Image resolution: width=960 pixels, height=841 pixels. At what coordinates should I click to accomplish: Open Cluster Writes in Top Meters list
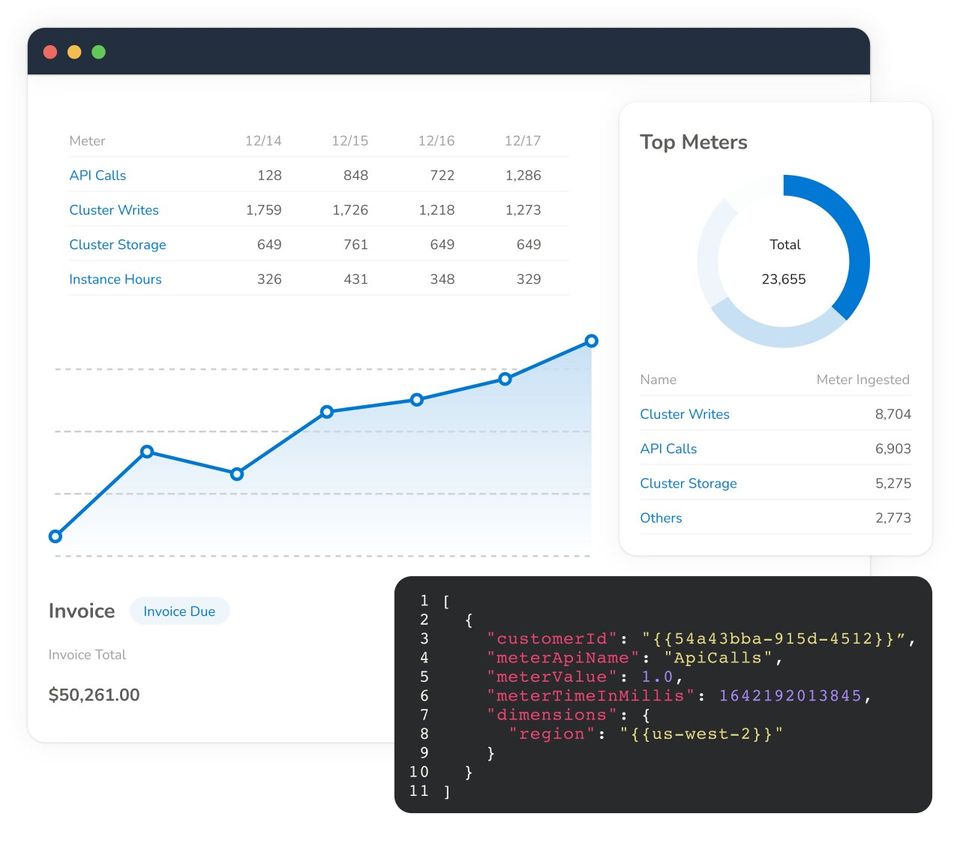[x=684, y=414]
